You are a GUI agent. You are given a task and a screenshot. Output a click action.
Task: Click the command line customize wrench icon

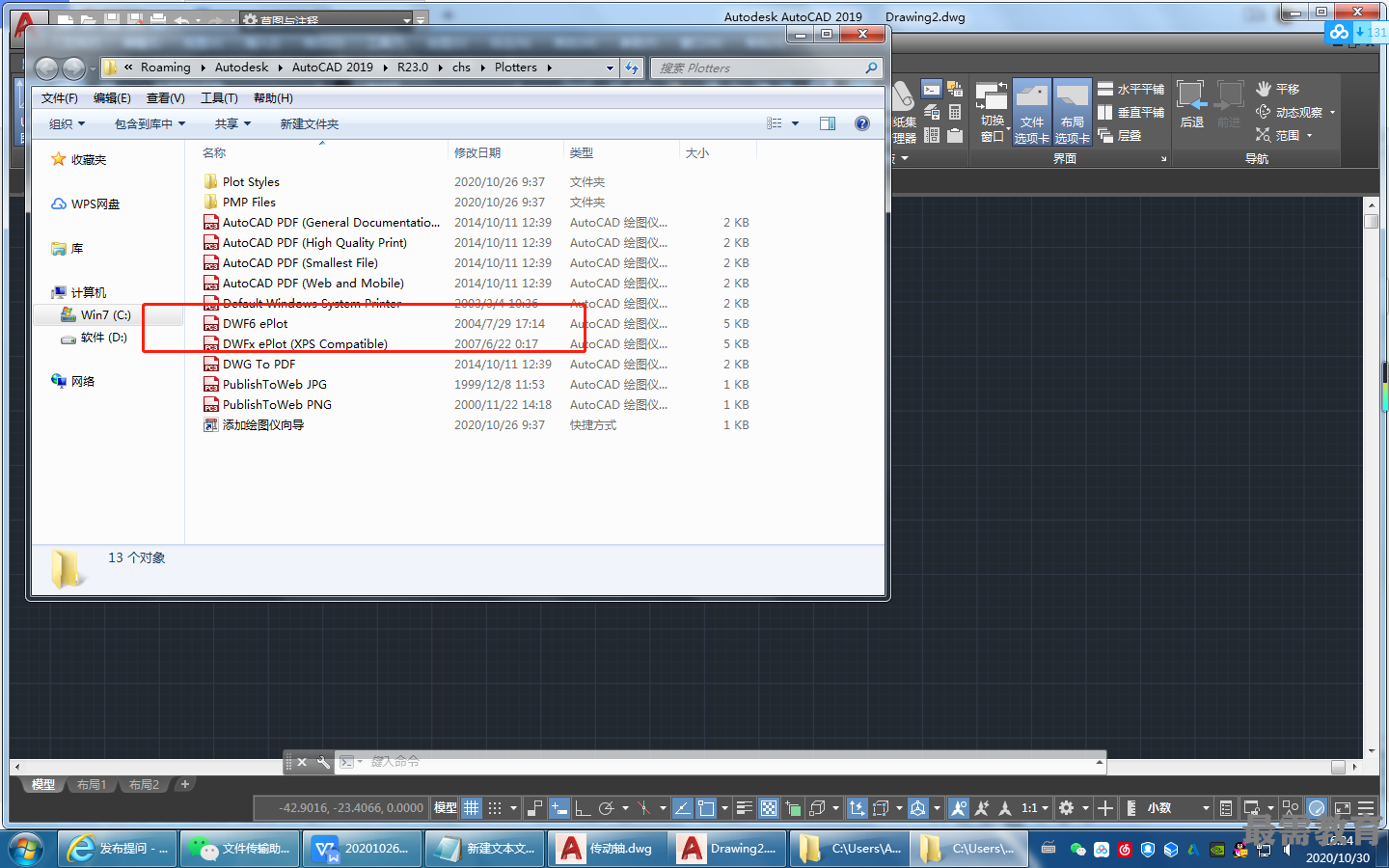pyautogui.click(x=323, y=762)
